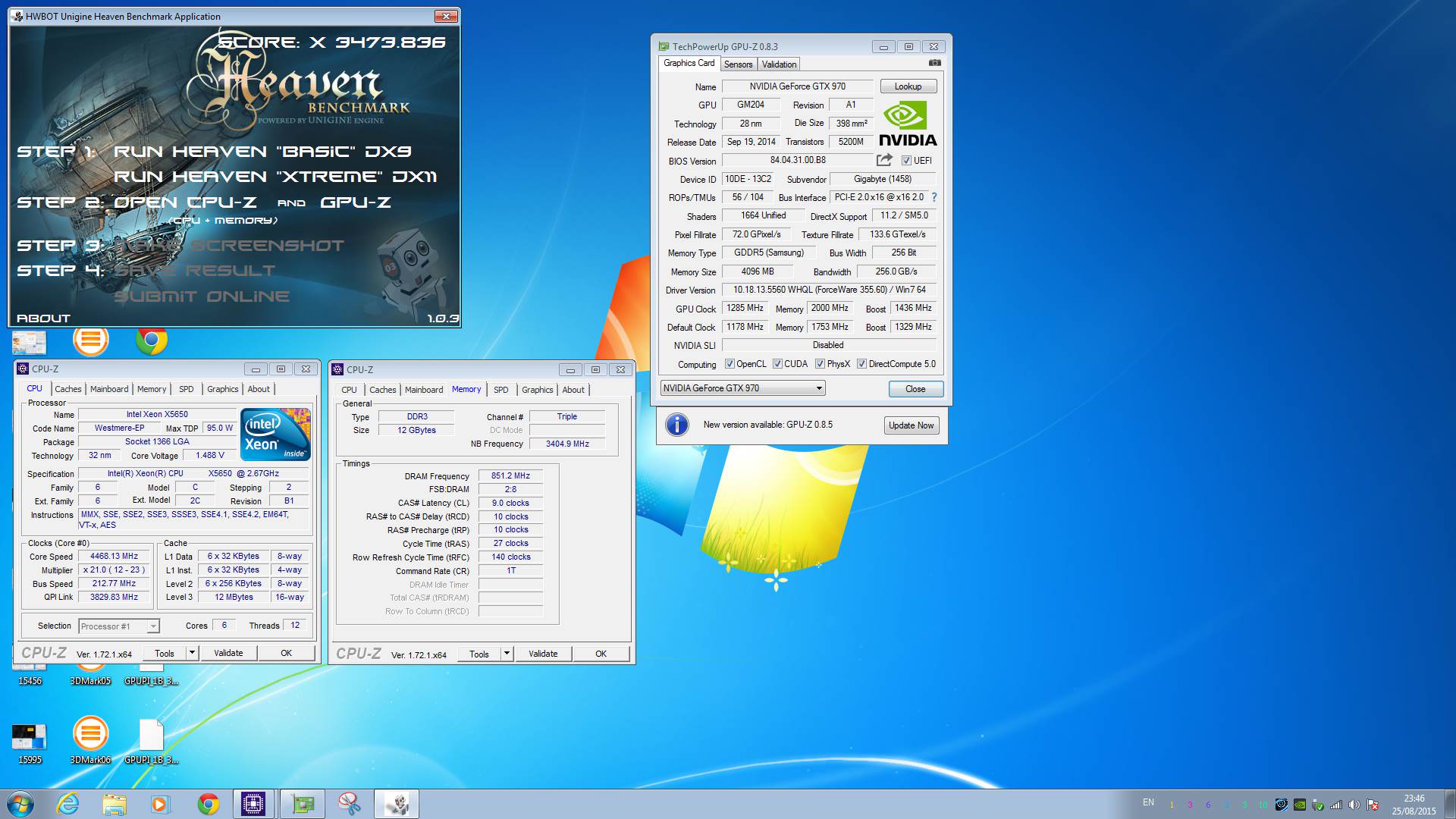Click the Lookup button in GPU-Z

(x=908, y=86)
